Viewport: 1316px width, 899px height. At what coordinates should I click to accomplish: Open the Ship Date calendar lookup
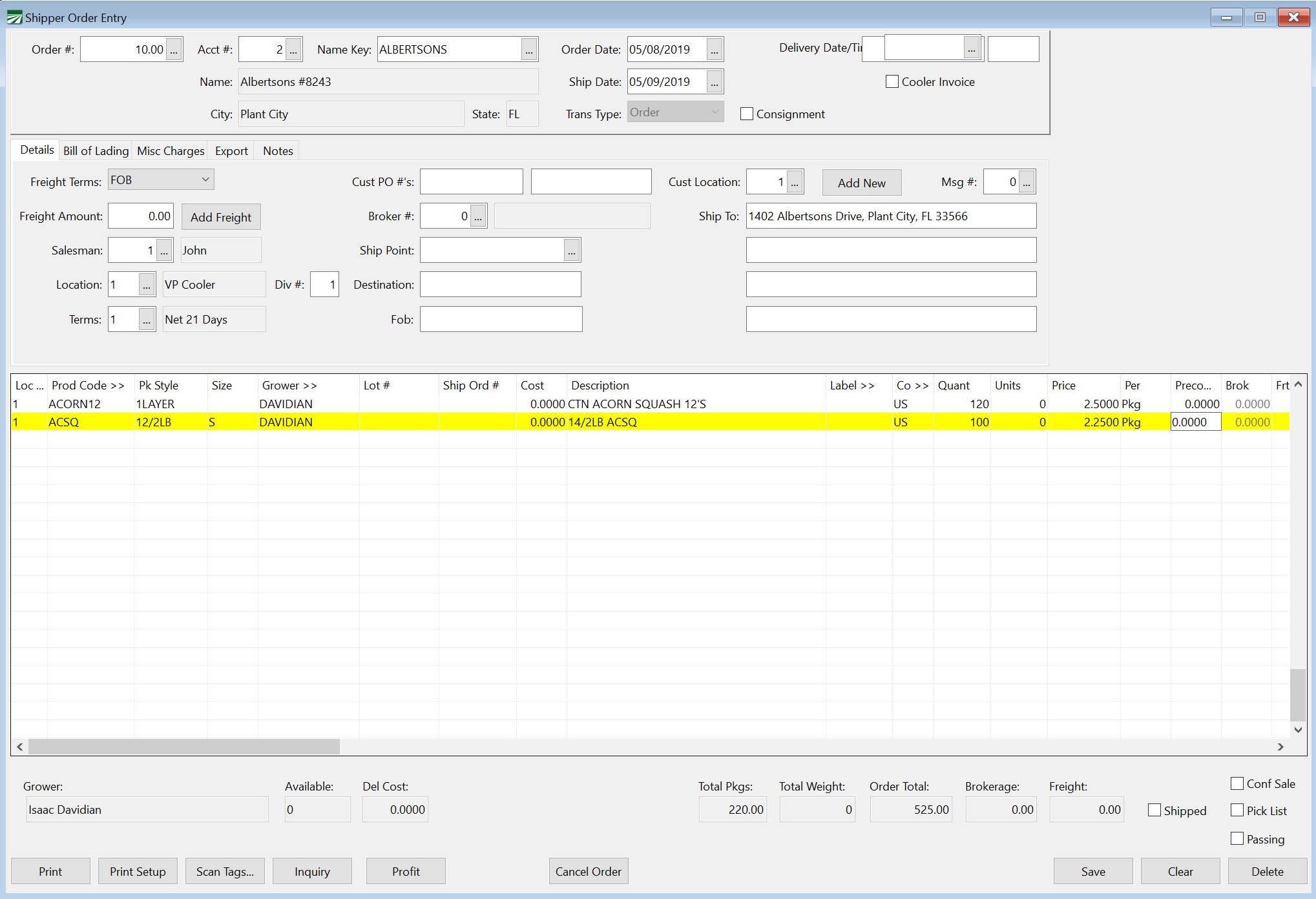point(714,81)
